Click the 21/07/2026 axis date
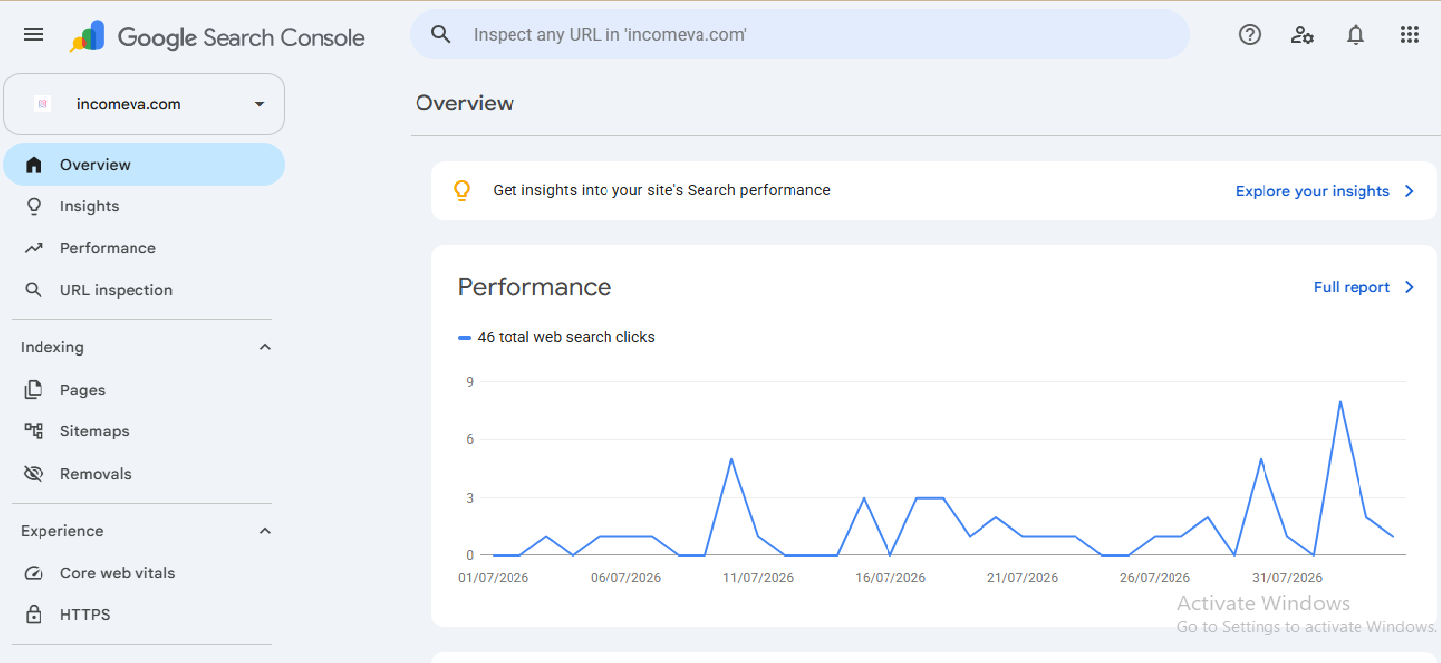 [x=1022, y=578]
